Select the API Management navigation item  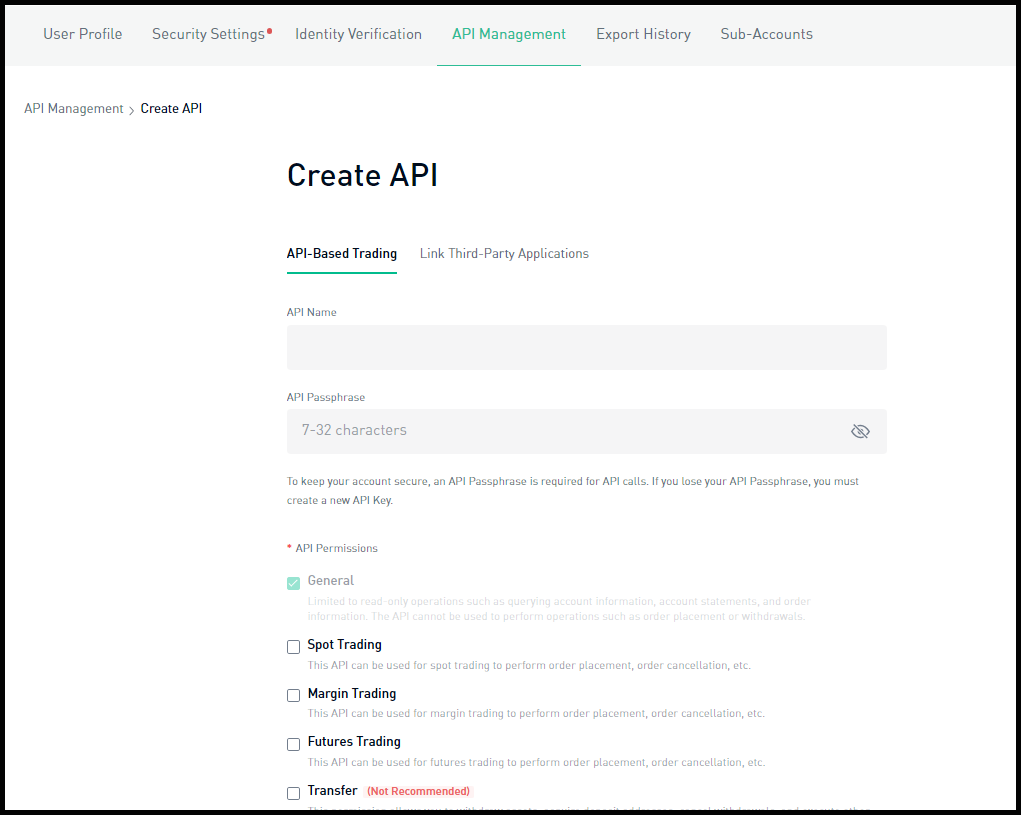coord(508,34)
